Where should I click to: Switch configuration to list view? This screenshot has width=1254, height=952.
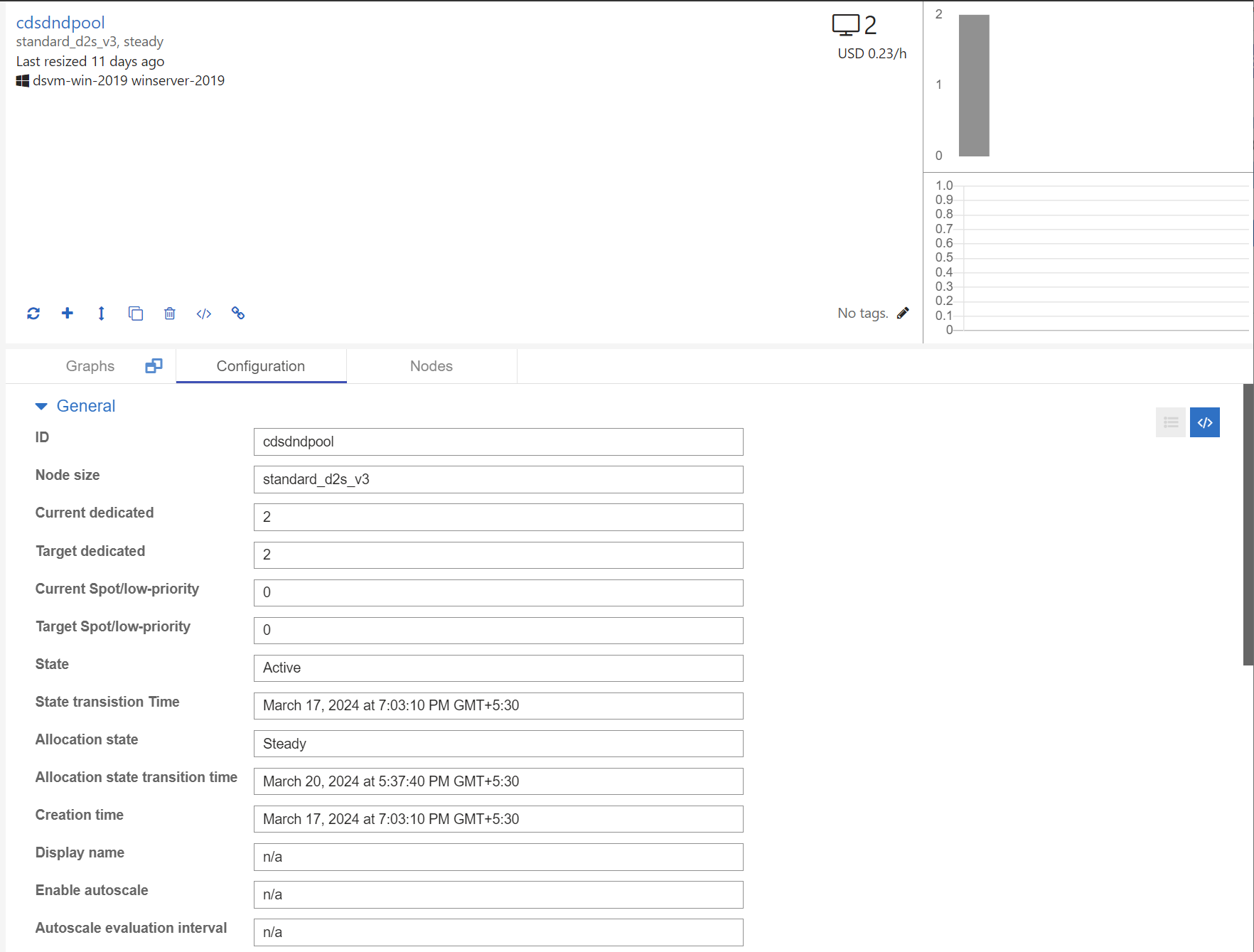(1171, 422)
